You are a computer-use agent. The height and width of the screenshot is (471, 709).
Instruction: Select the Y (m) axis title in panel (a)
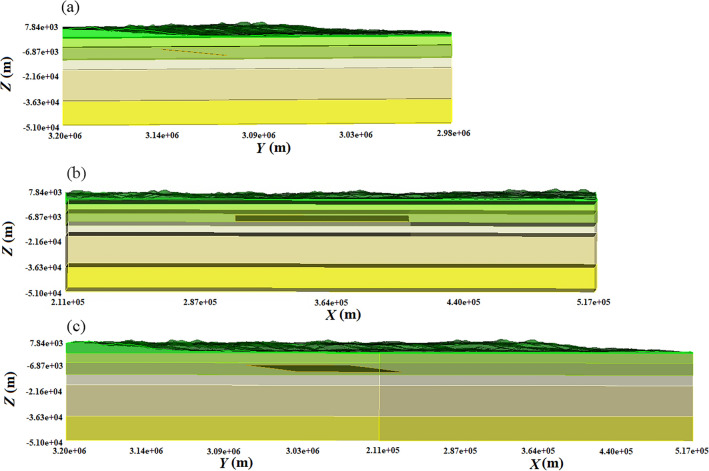273,148
